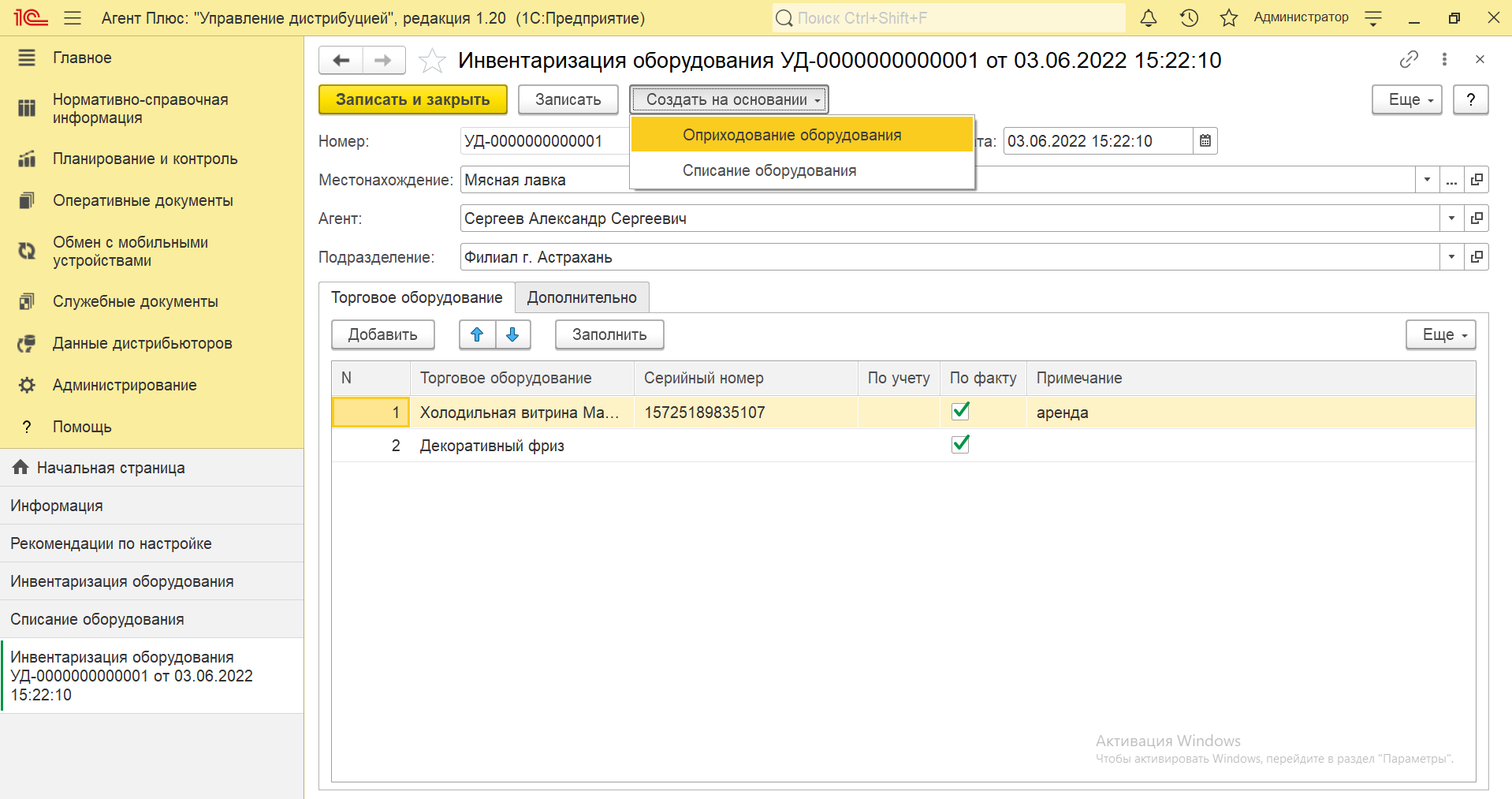
Task: Open the Agent field record icon
Action: click(1477, 218)
